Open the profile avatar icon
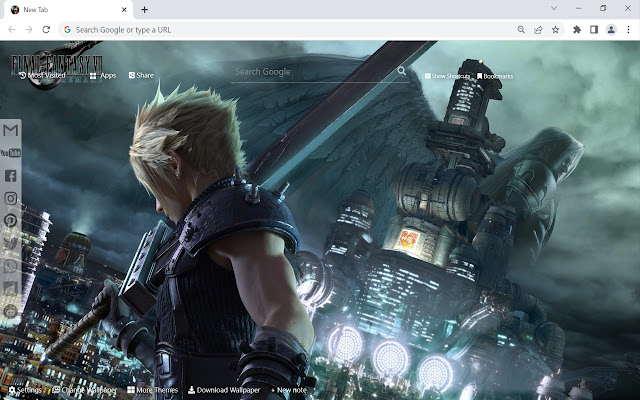Viewport: 640px width, 400px height. [x=611, y=29]
